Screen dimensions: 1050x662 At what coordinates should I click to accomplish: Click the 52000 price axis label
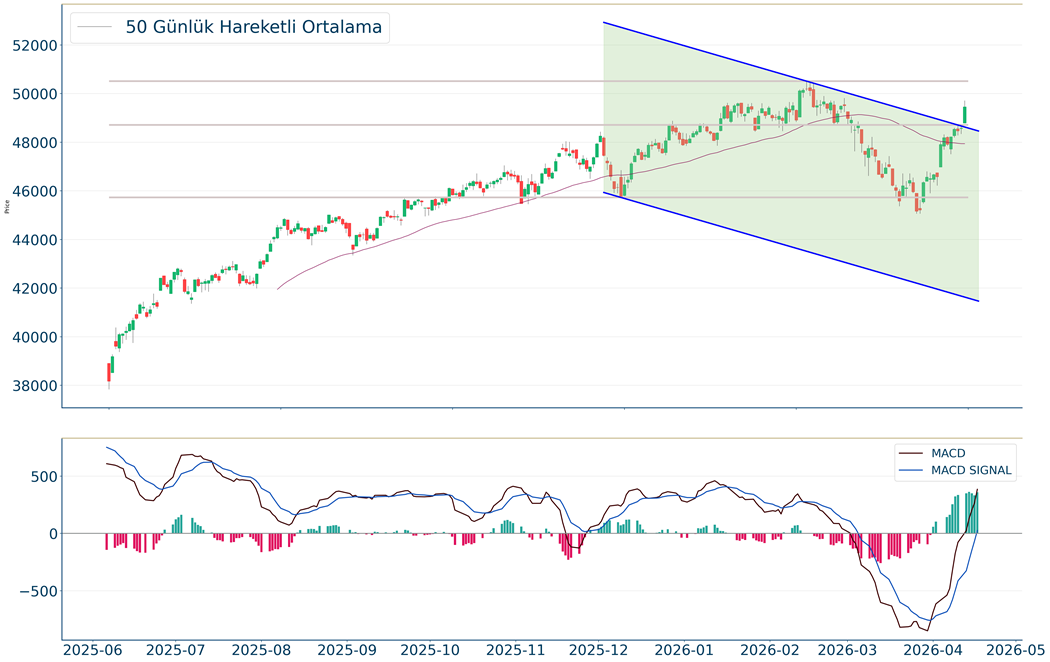tap(28, 46)
